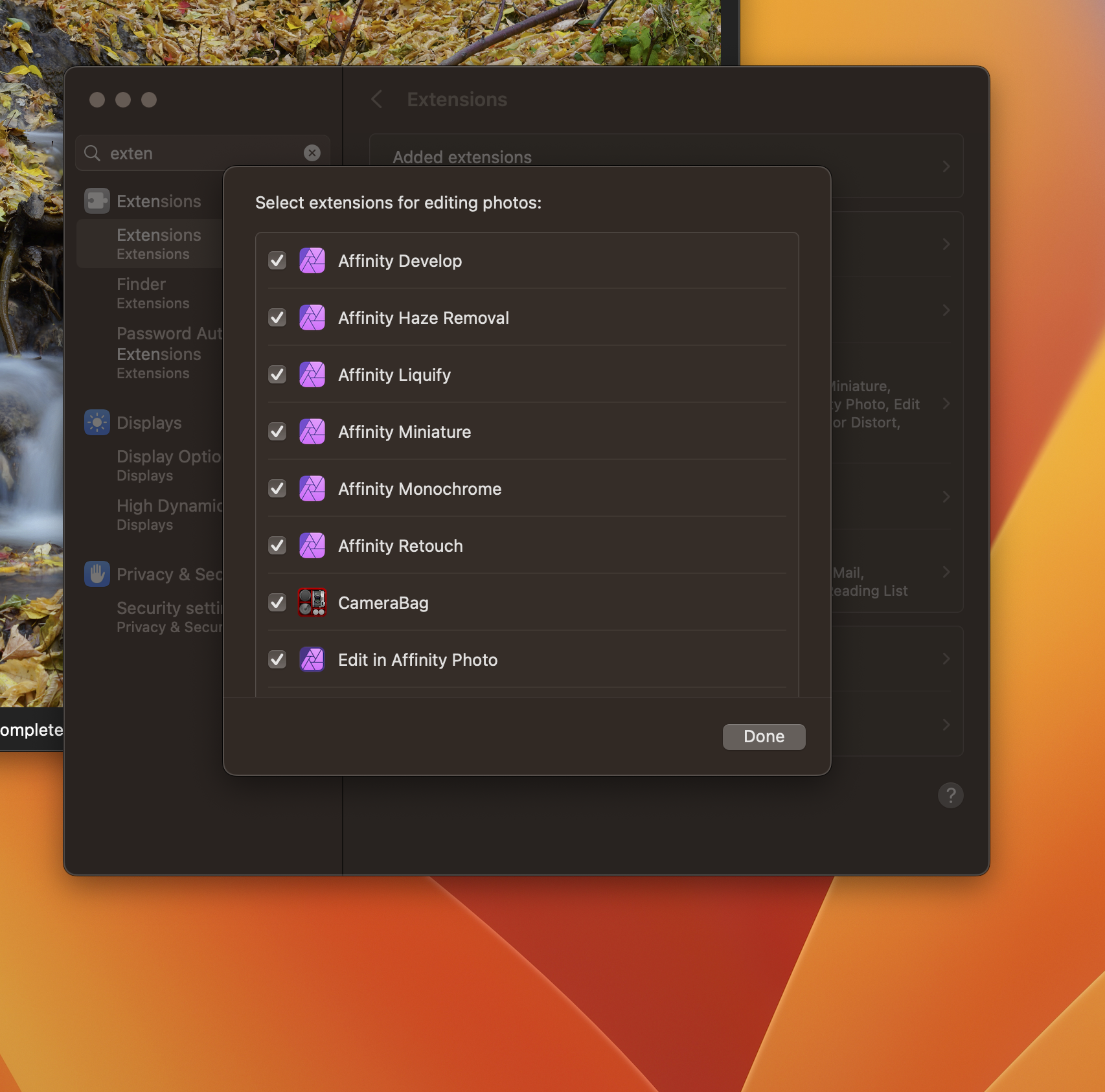1105x1092 pixels.
Task: Expand the Added extensions row
Action: tap(946, 166)
